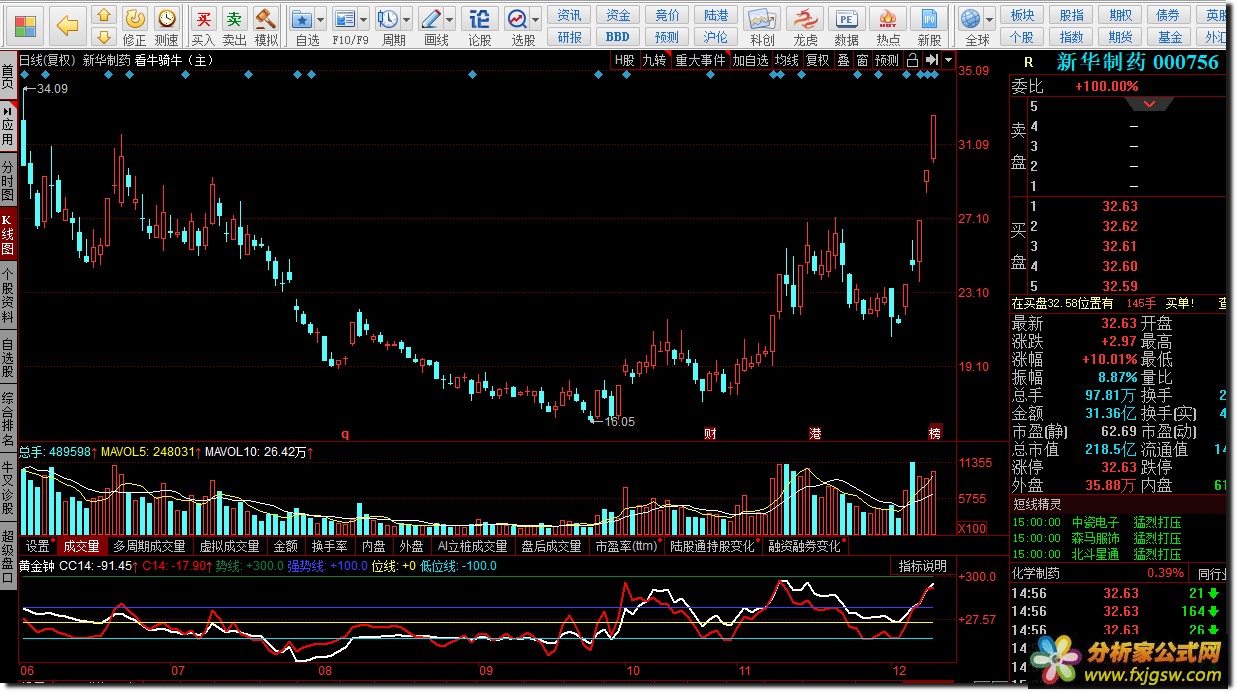Switch to the 换手率 turnover tab
The height and width of the screenshot is (692, 1238).
coord(329,546)
